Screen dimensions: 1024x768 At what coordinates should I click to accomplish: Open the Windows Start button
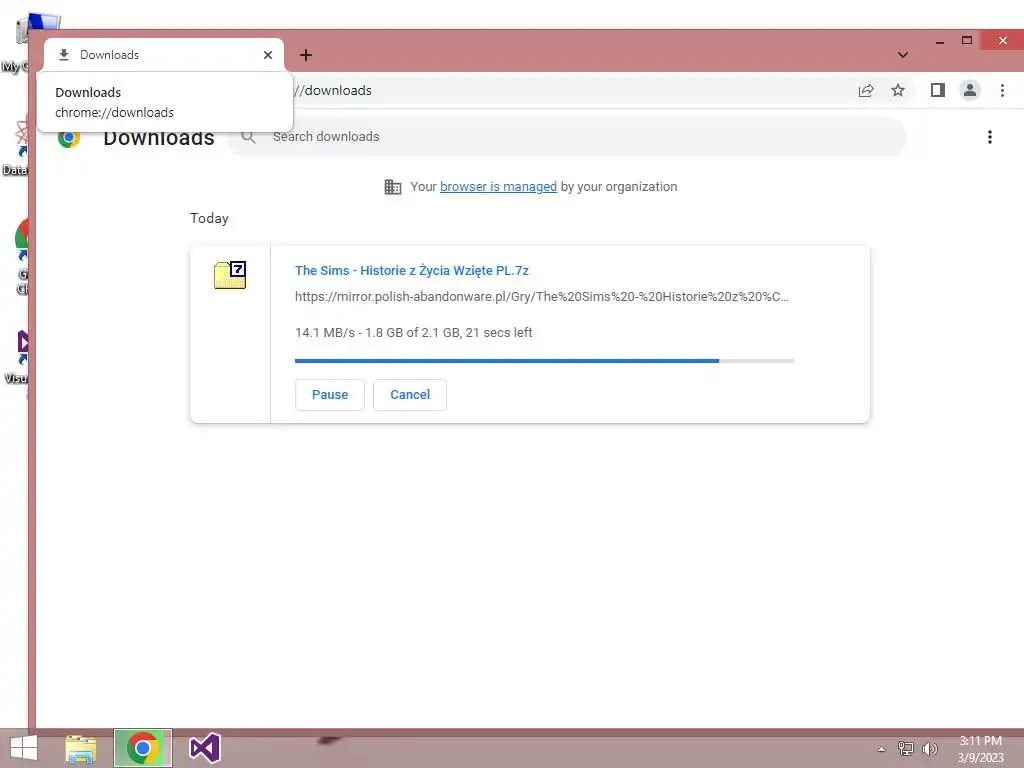[x=24, y=748]
